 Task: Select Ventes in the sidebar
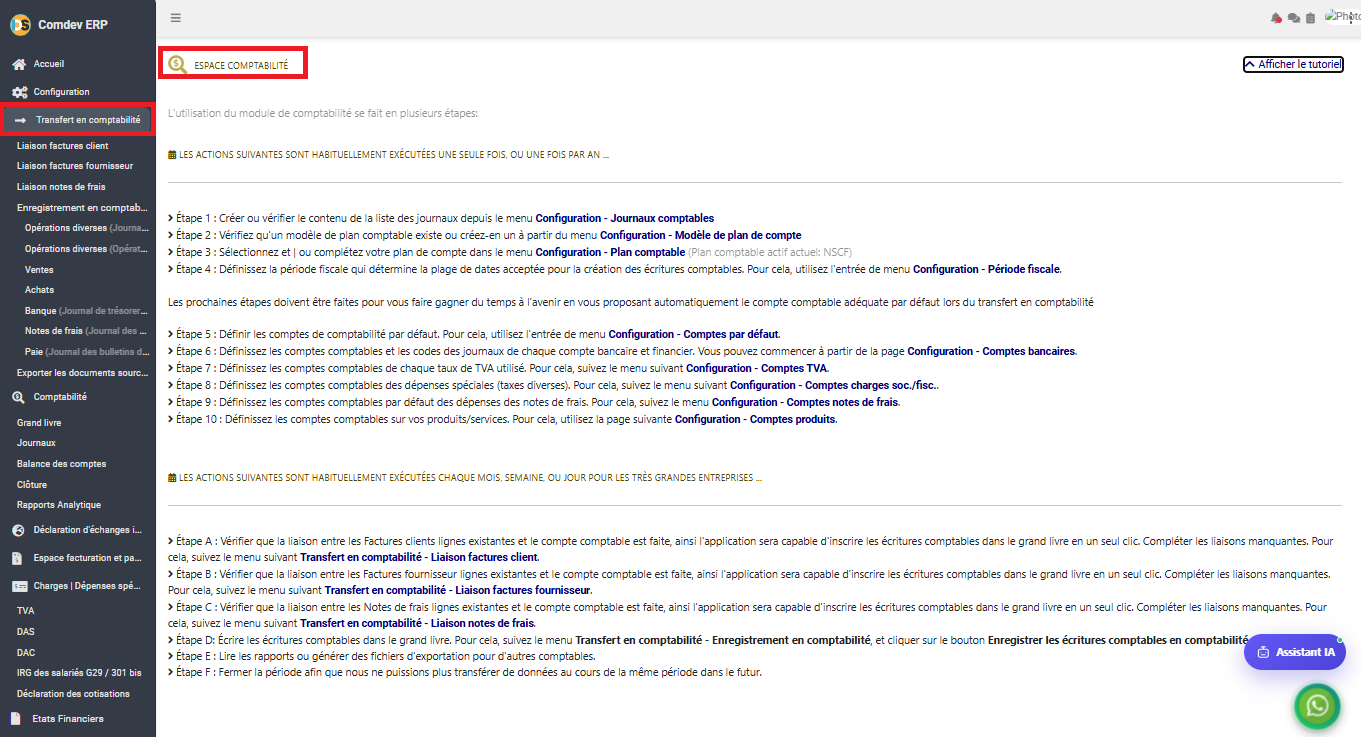(x=39, y=270)
